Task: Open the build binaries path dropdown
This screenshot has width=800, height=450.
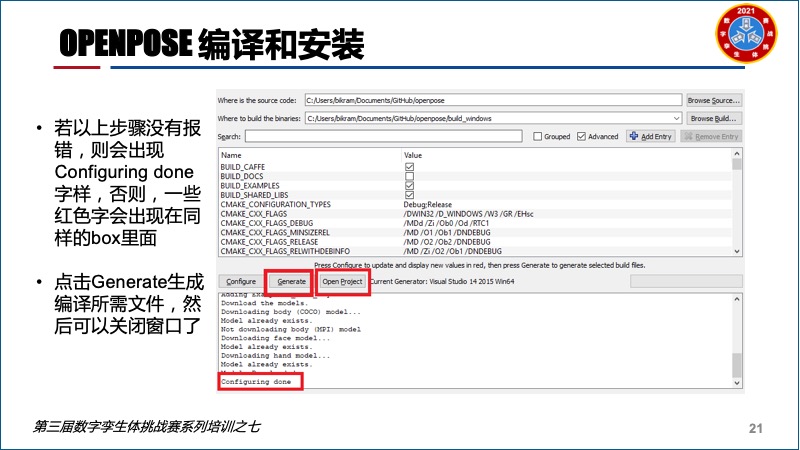Action: tap(676, 118)
